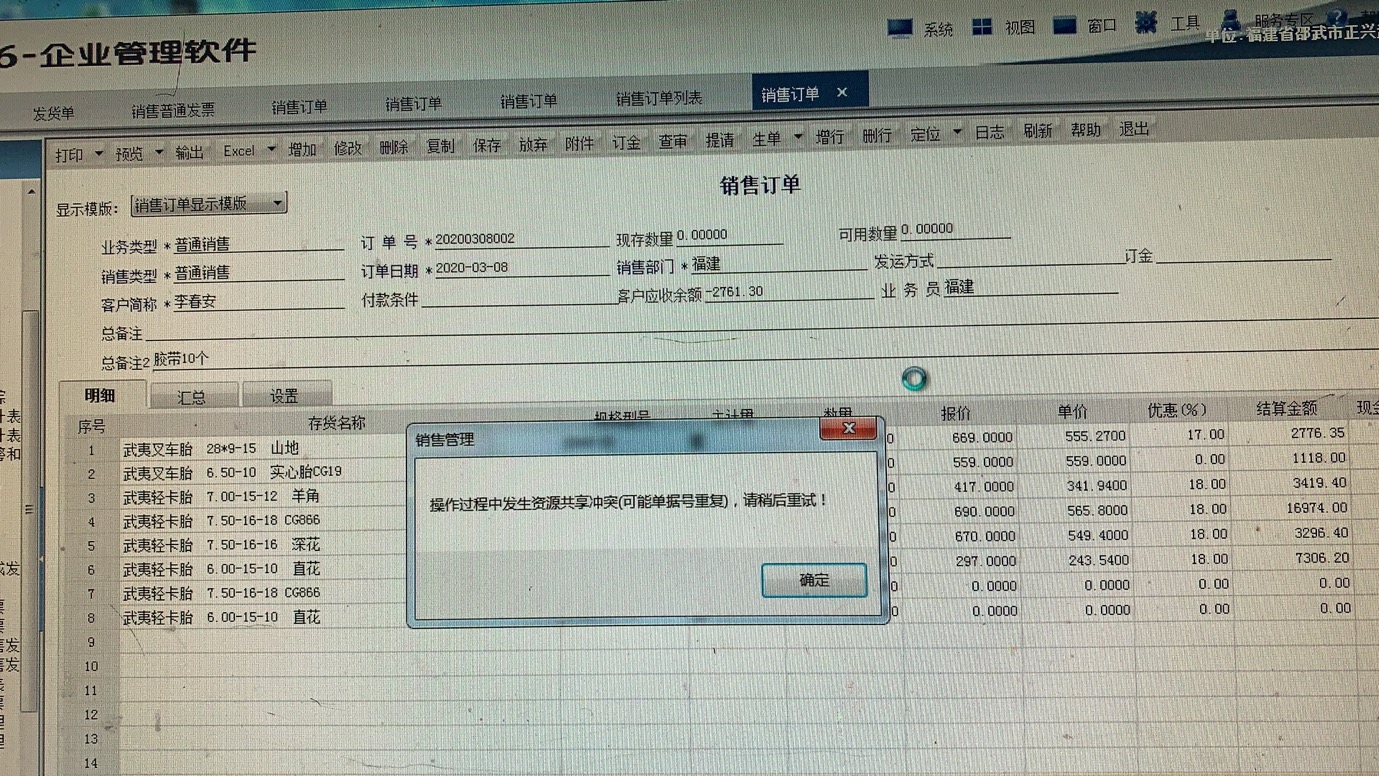
Task: Click the 输出 toolbar button
Action: [x=189, y=152]
